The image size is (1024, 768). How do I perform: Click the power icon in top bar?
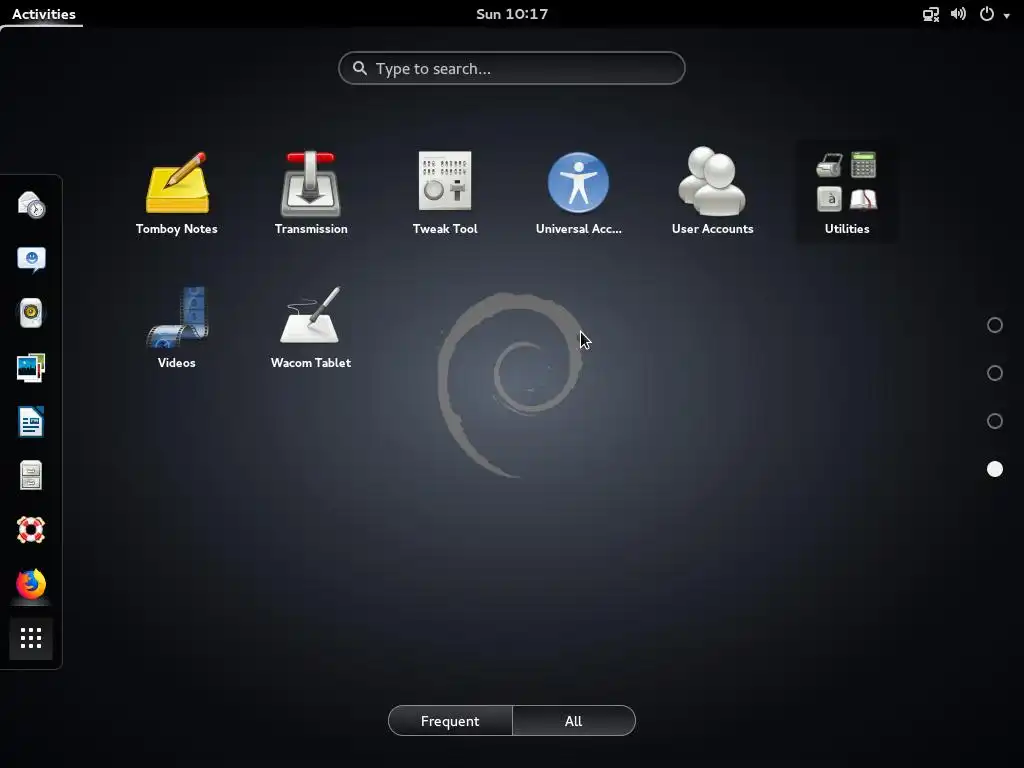point(987,14)
